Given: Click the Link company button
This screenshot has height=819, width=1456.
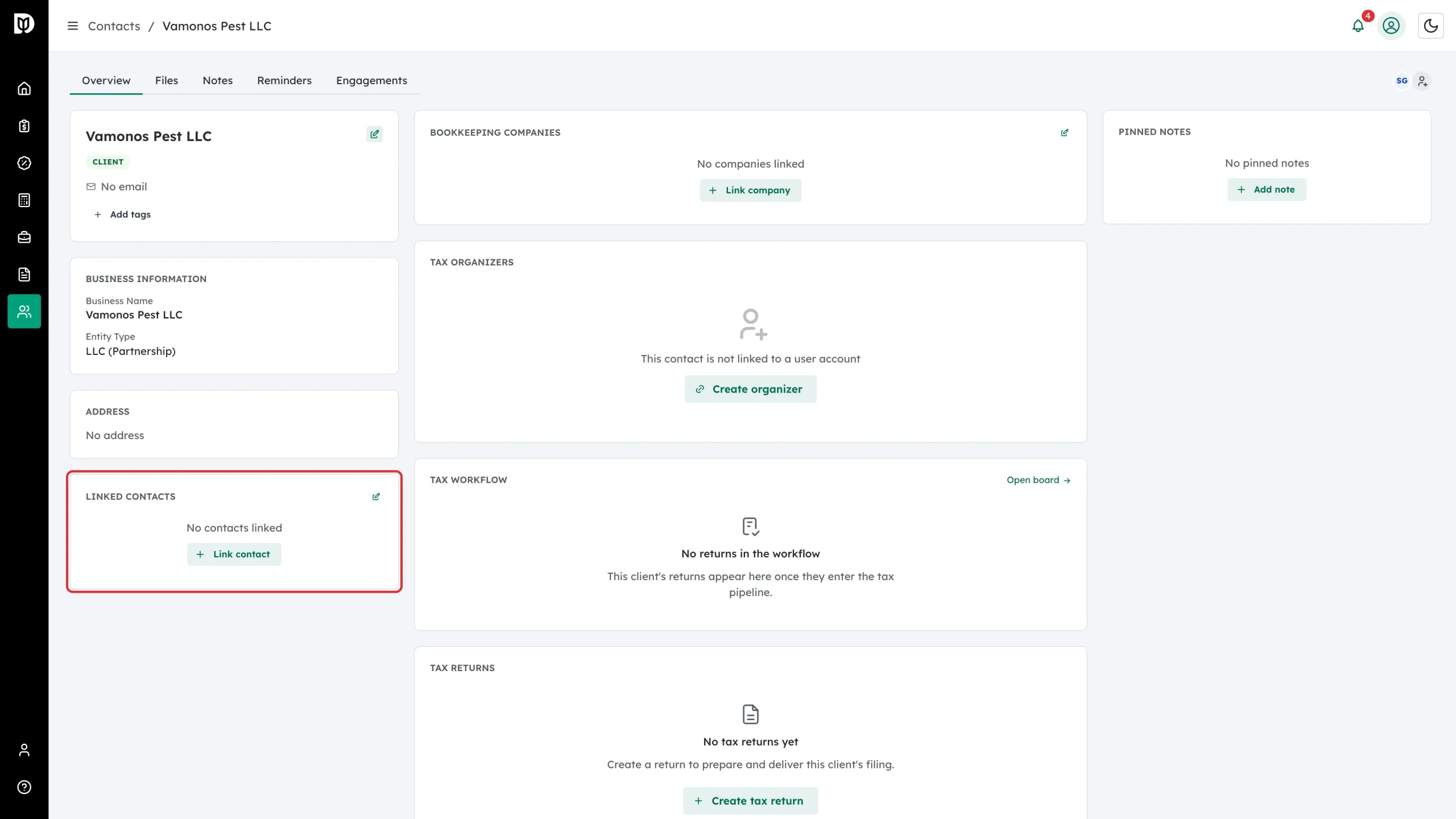Looking at the screenshot, I should click(x=750, y=190).
